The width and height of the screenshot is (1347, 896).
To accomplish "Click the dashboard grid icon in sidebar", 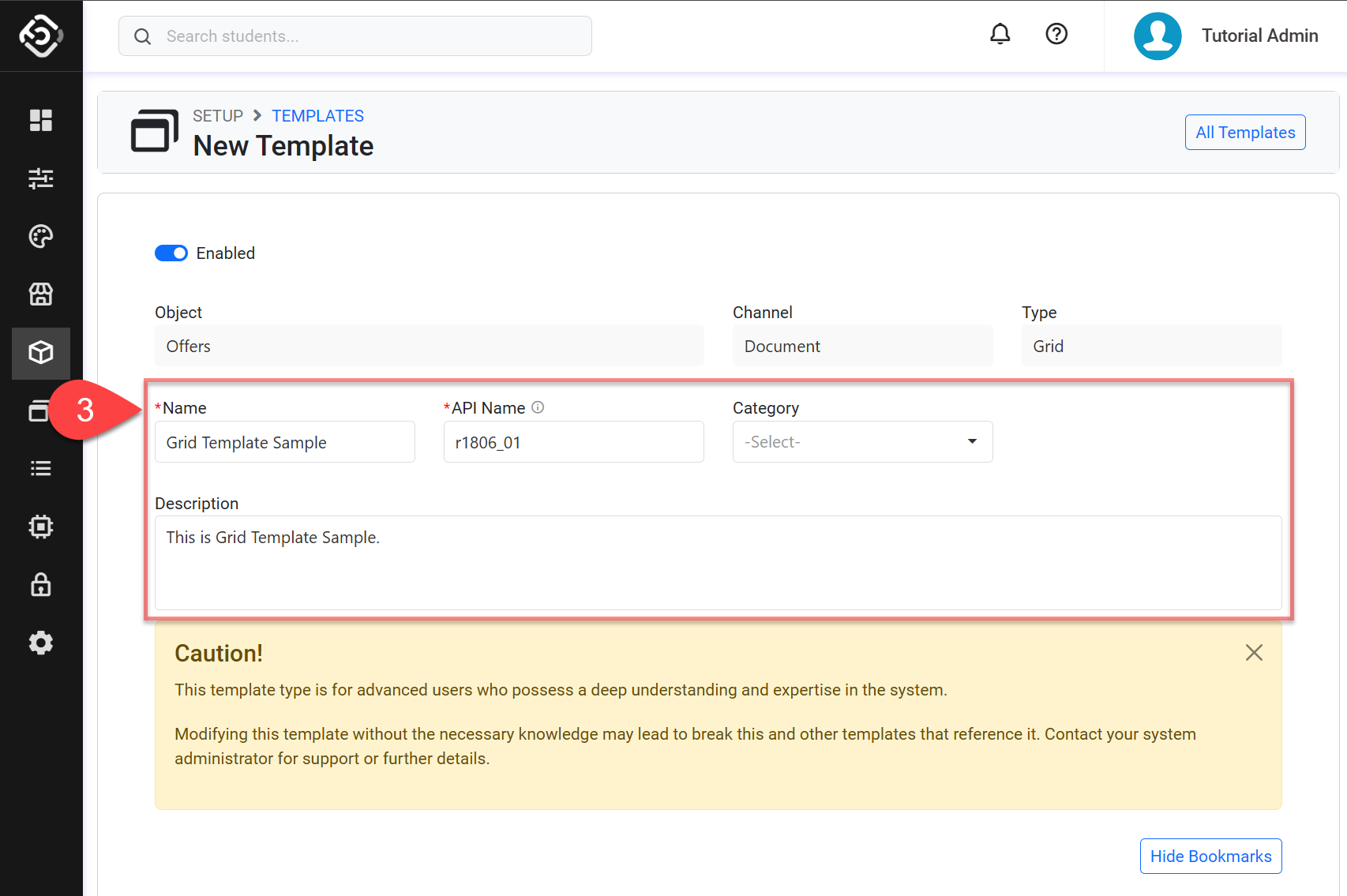I will (41, 120).
